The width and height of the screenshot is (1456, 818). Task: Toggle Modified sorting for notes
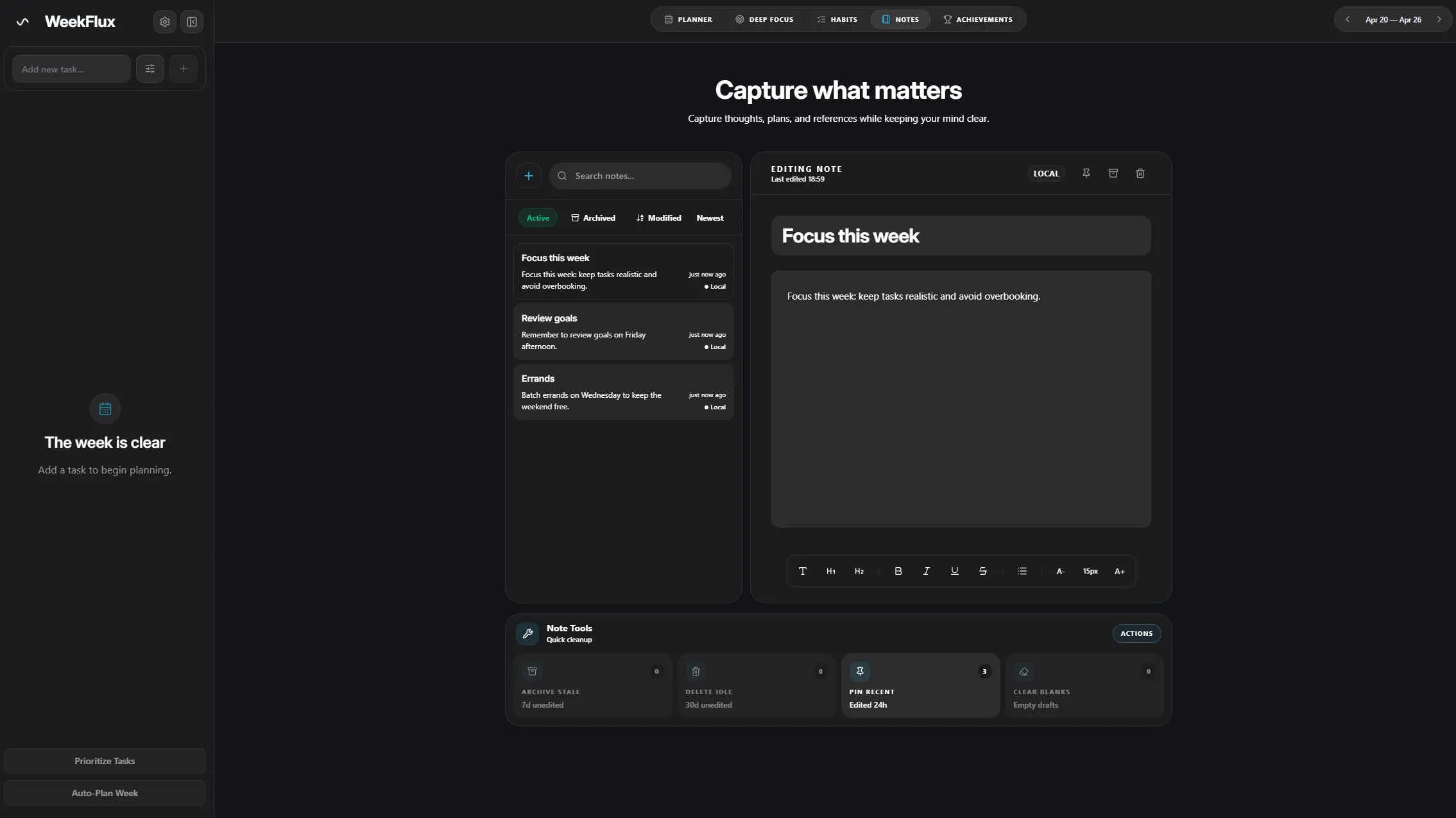[x=658, y=217]
